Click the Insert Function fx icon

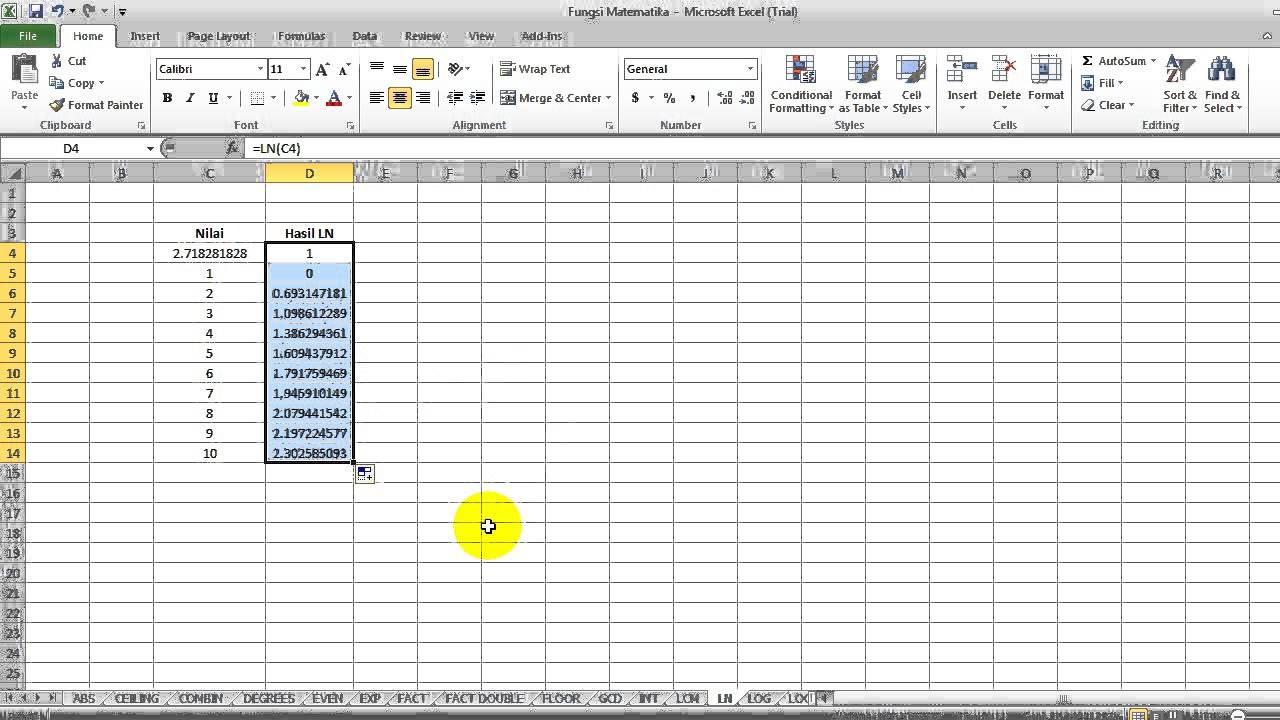tap(232, 148)
